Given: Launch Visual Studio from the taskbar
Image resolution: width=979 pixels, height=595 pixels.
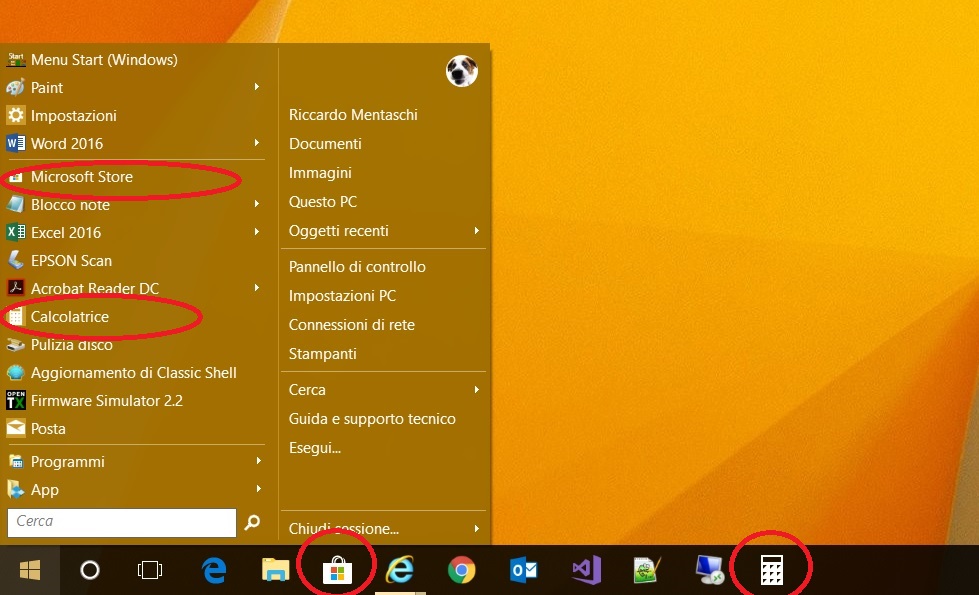Looking at the screenshot, I should [x=586, y=570].
